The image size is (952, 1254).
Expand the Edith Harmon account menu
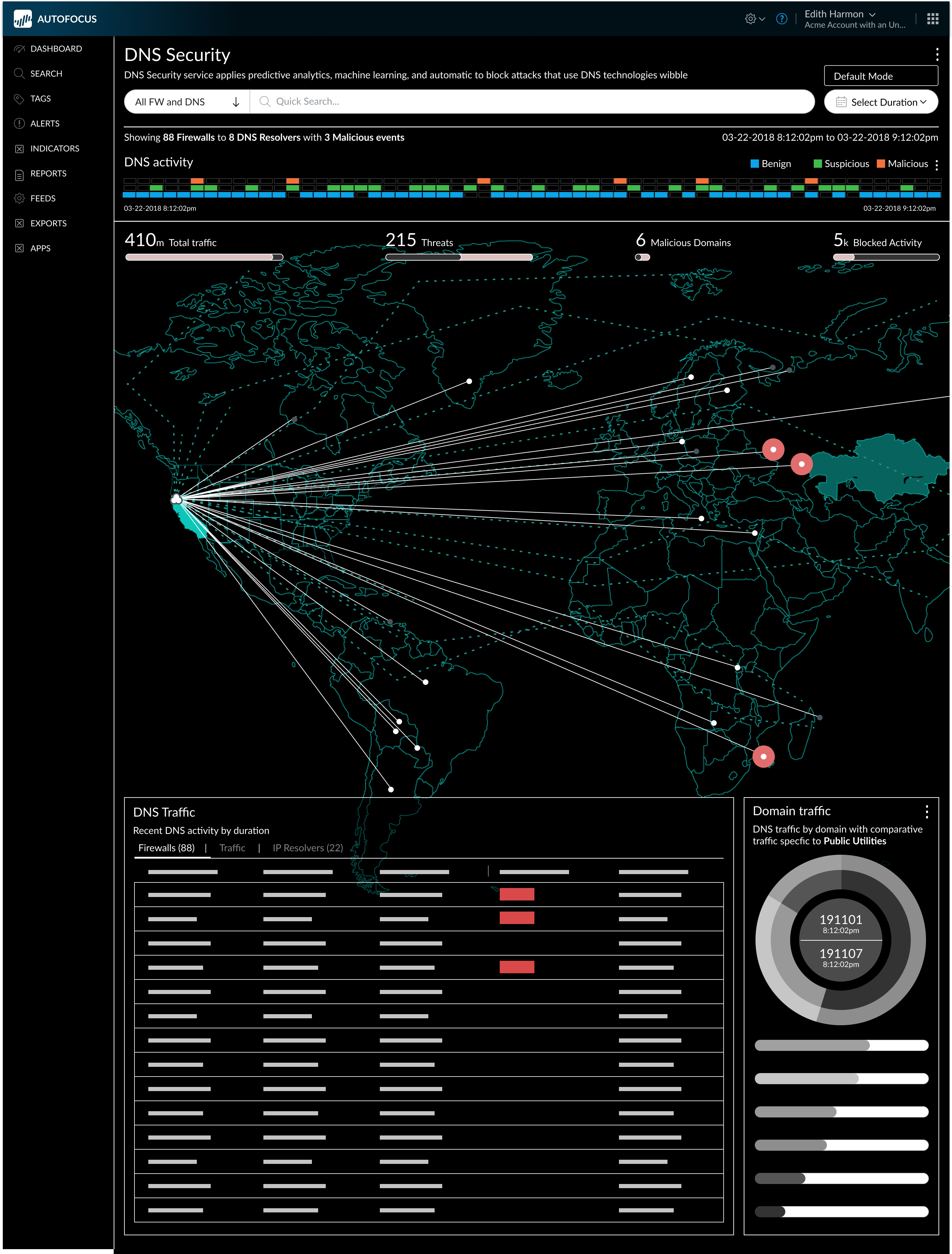840,14
